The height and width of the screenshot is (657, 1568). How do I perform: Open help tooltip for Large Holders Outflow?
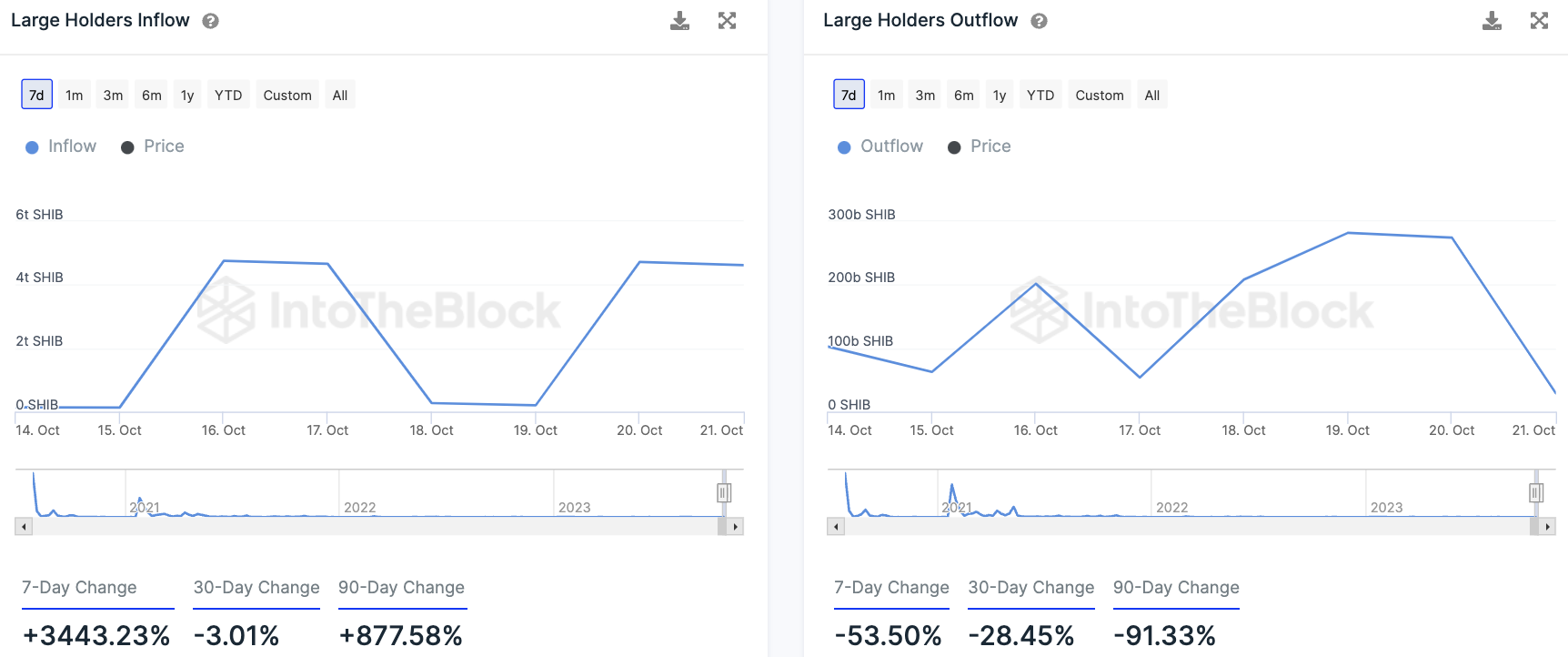click(1039, 21)
